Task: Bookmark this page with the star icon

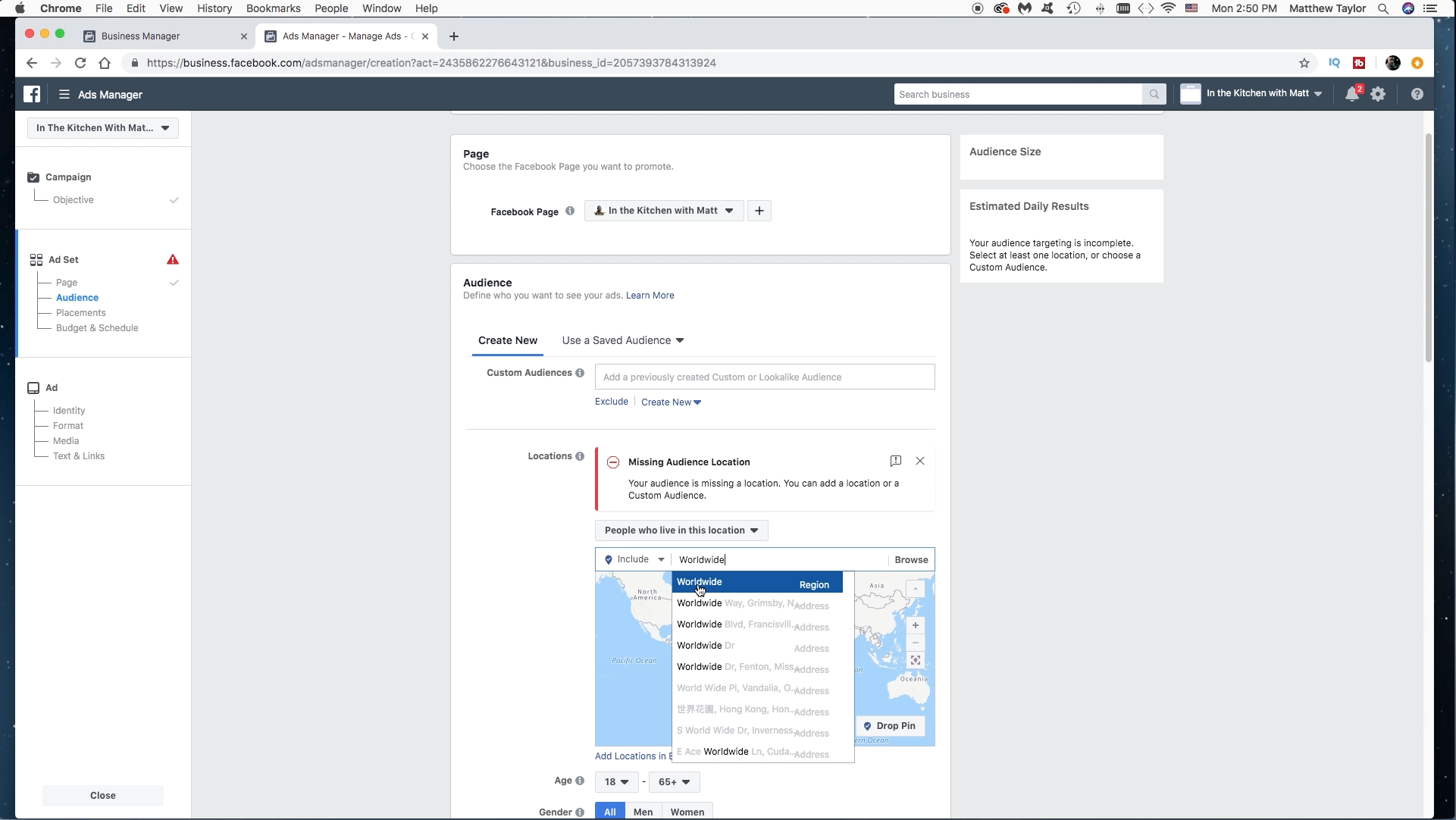Action: [x=1304, y=63]
